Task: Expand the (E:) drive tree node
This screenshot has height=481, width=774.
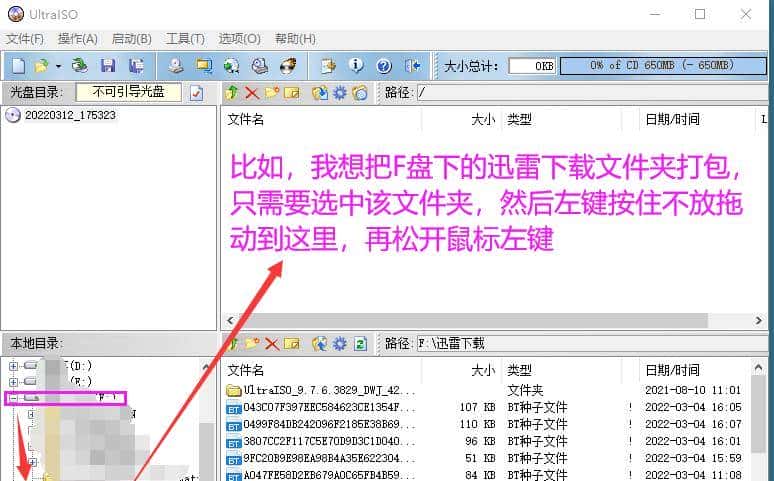Action: click(x=13, y=382)
